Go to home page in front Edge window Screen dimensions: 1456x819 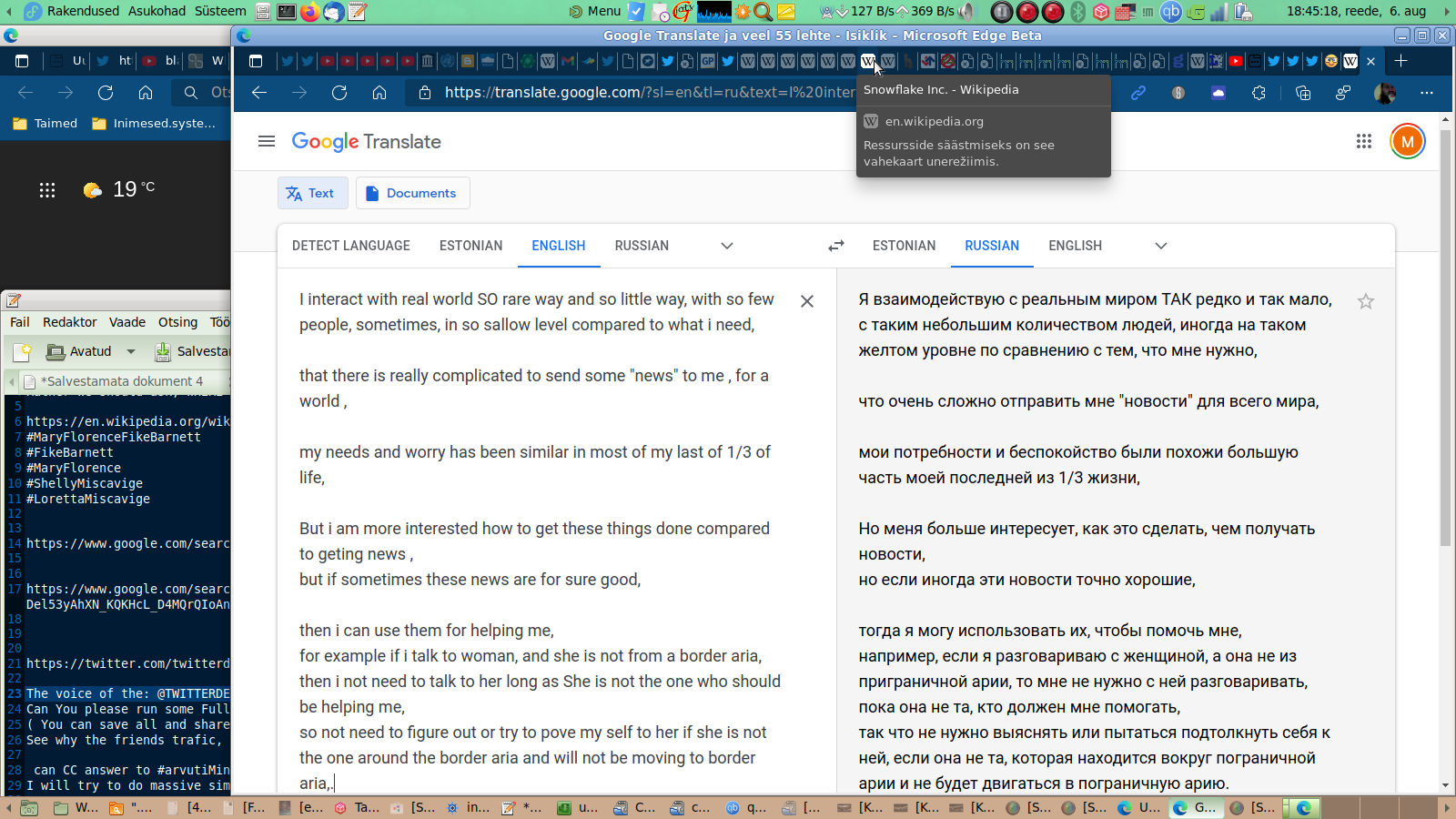click(x=379, y=93)
